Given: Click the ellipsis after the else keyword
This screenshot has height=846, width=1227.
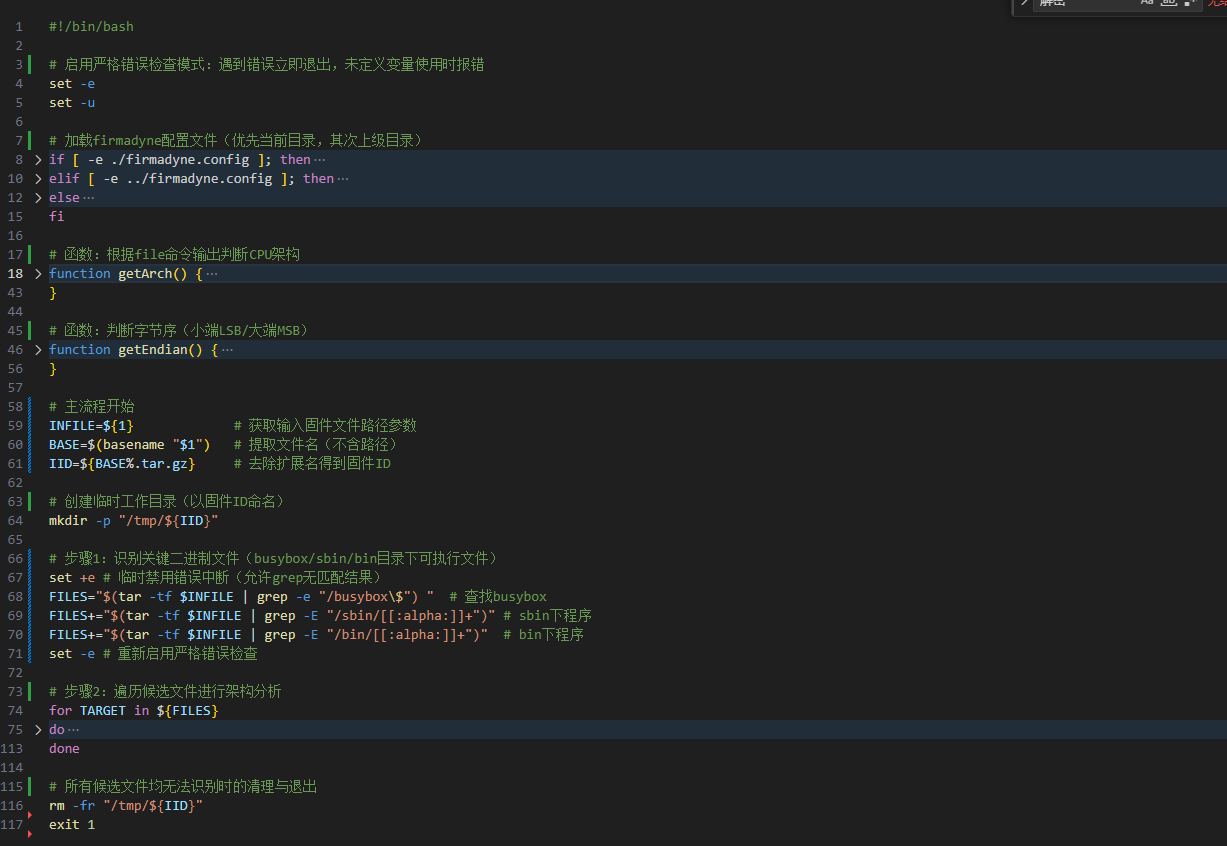Looking at the screenshot, I should tap(89, 198).
